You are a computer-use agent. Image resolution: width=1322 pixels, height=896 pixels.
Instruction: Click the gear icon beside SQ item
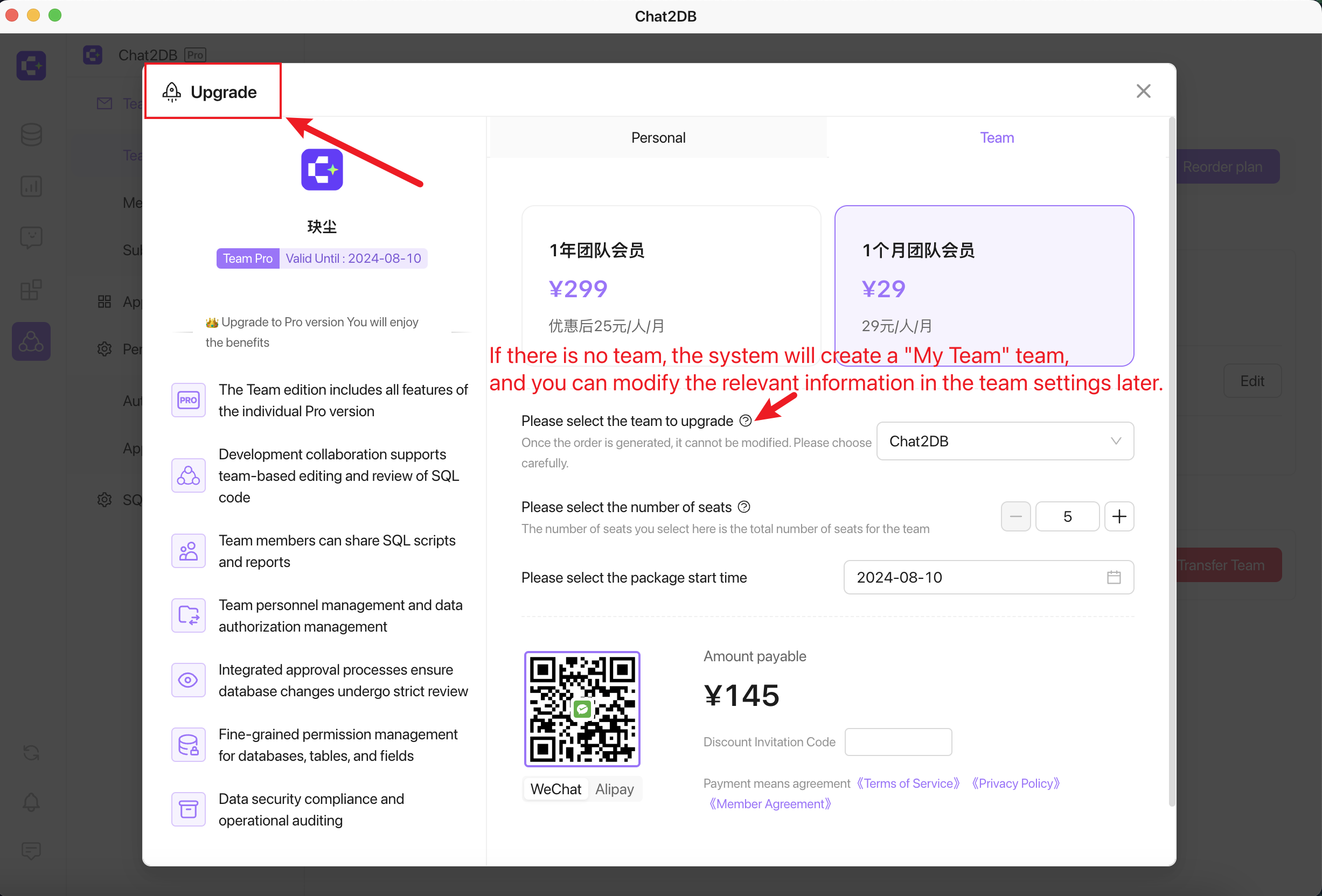tap(104, 500)
